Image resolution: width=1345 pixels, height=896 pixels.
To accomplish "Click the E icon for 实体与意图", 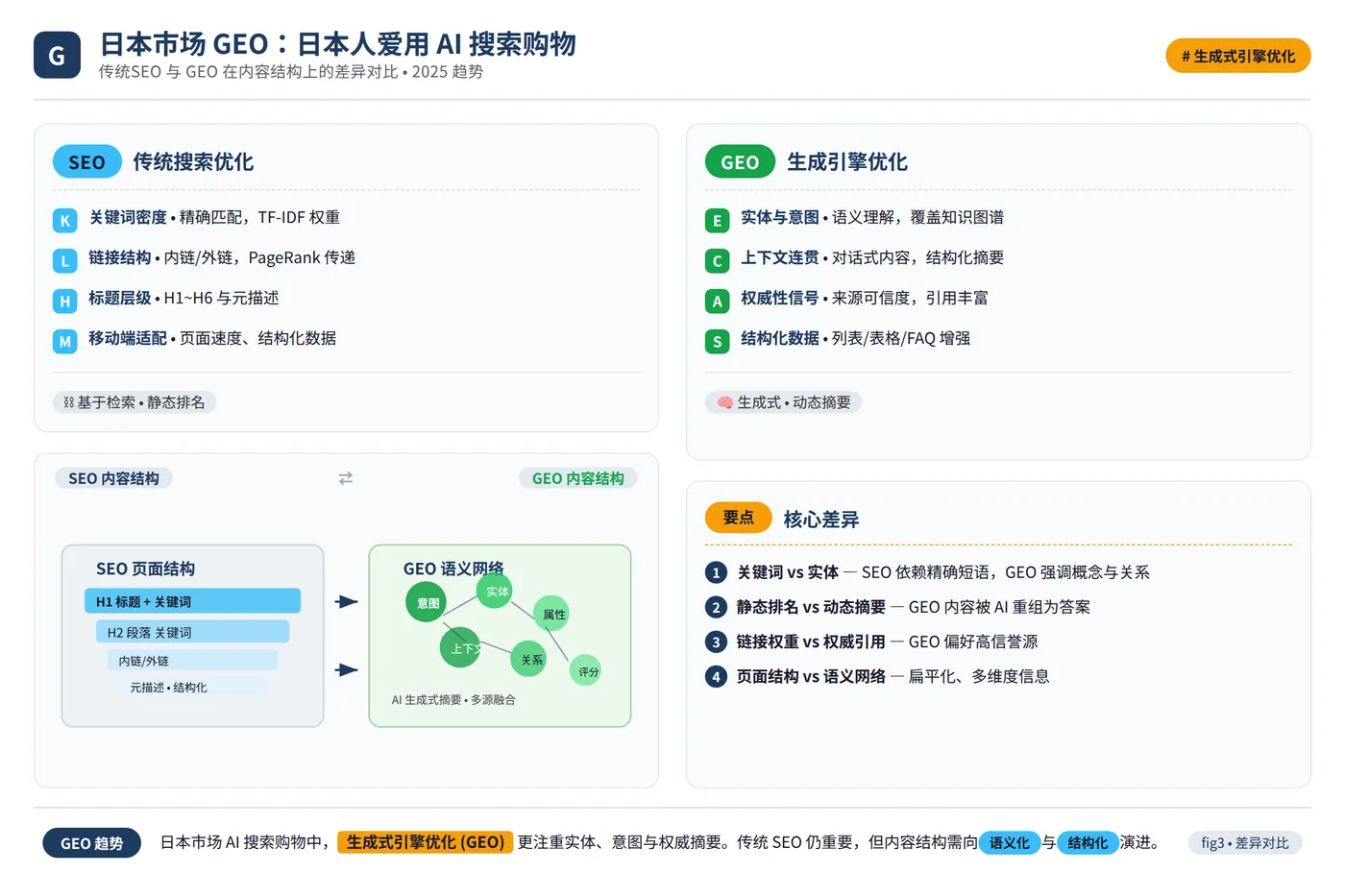I will (x=717, y=220).
